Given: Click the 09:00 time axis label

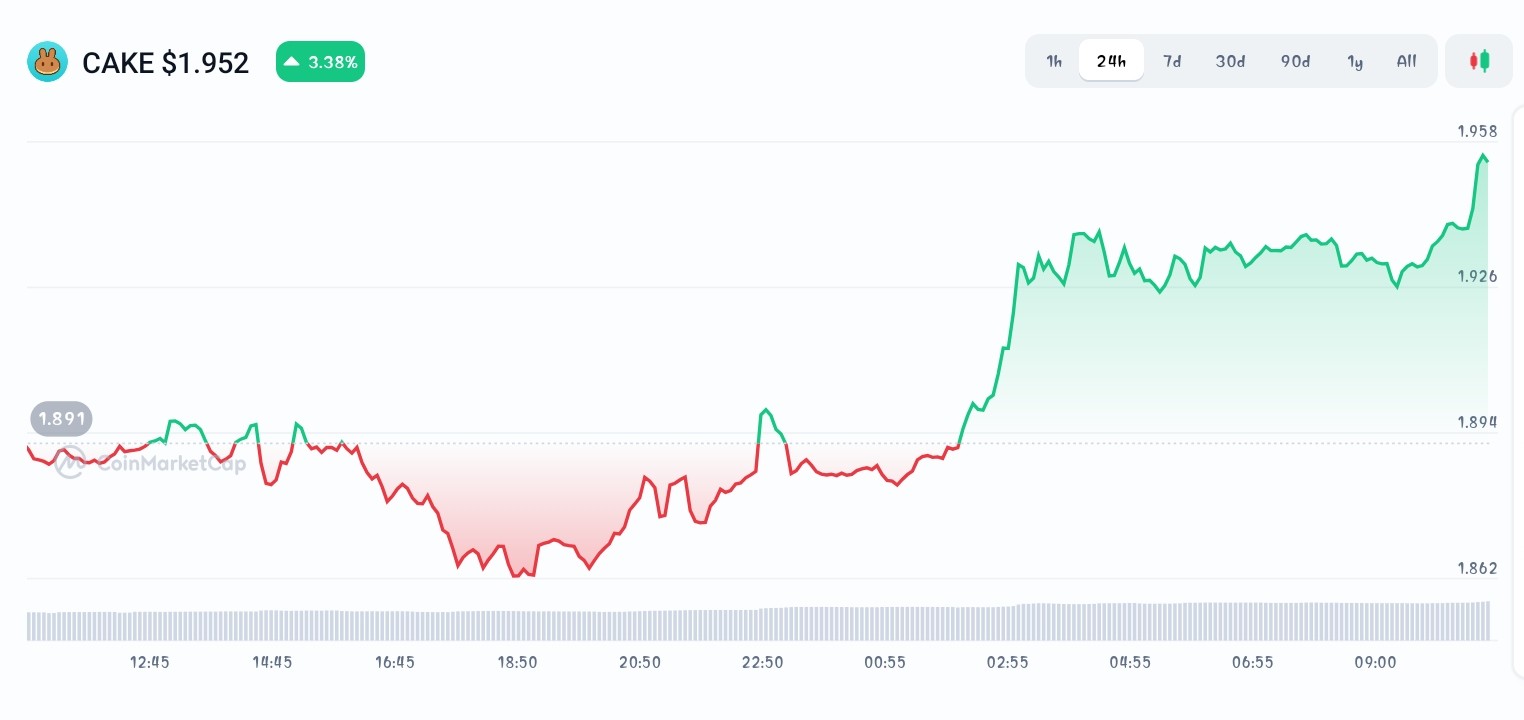Looking at the screenshot, I should (1375, 662).
